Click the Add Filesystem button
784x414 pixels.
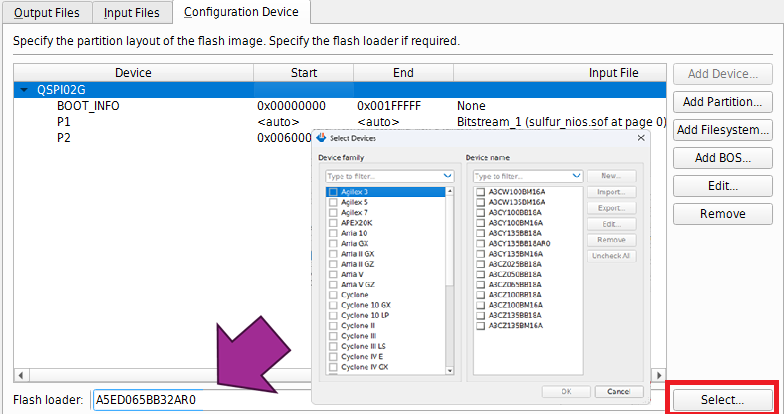pos(722,130)
